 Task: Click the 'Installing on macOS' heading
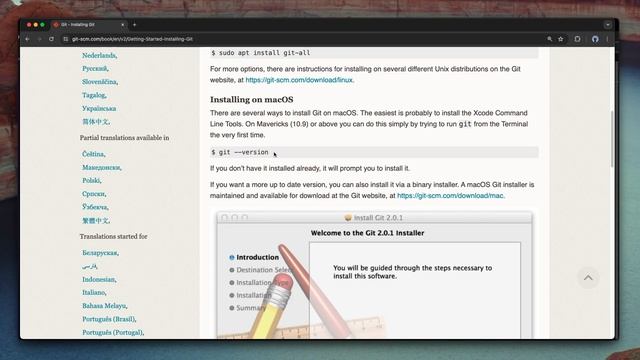251,100
